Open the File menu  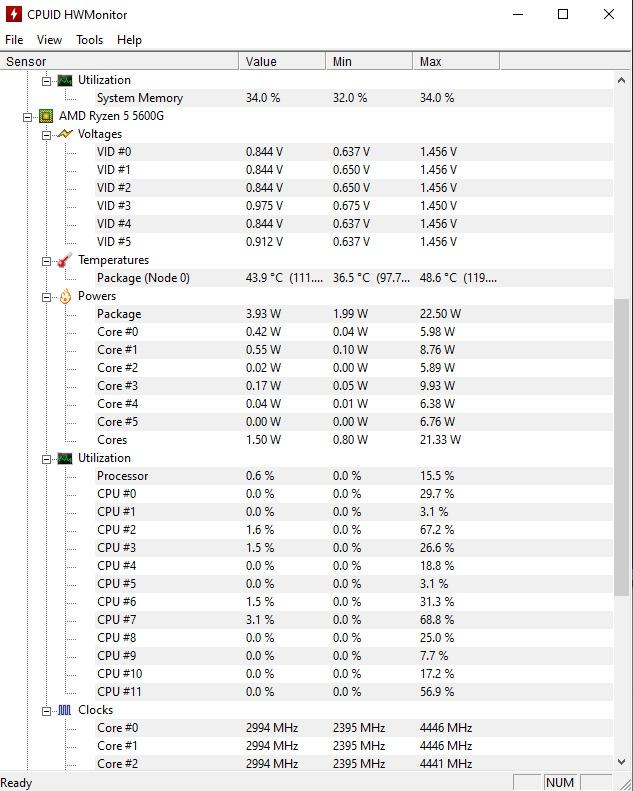[14, 40]
